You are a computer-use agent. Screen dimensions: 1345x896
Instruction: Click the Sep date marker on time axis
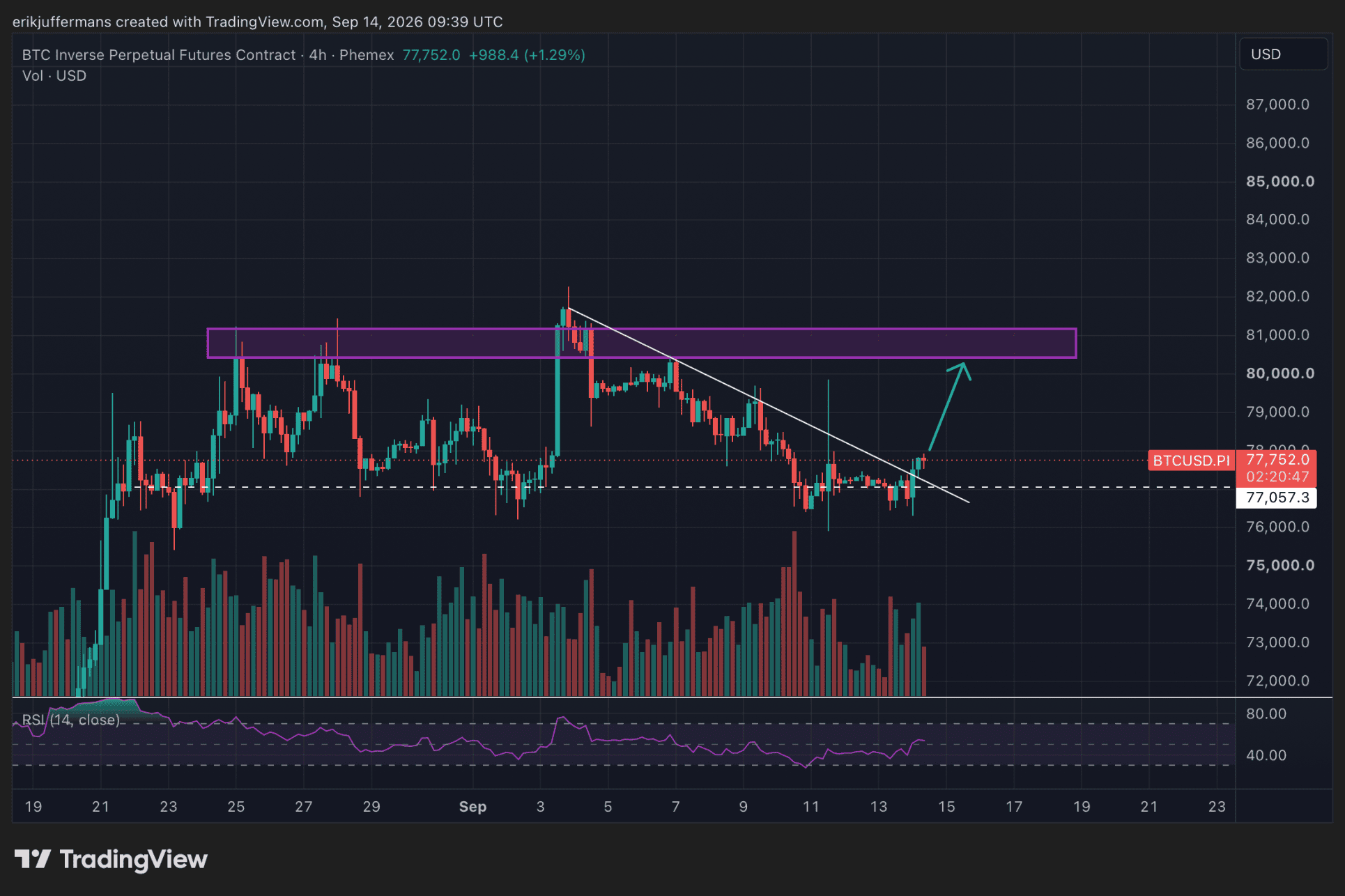472,806
